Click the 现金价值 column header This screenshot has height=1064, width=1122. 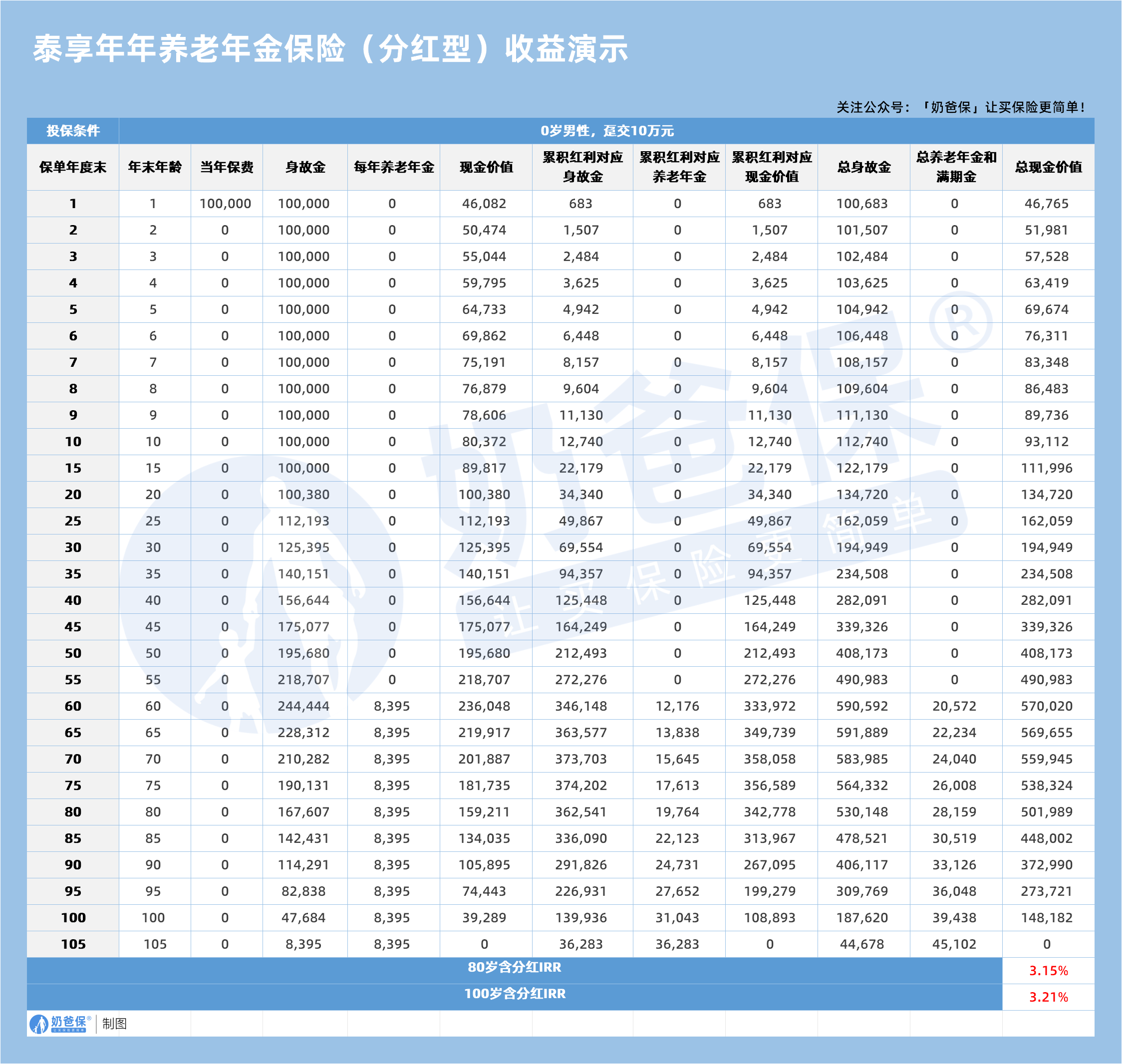(486, 167)
